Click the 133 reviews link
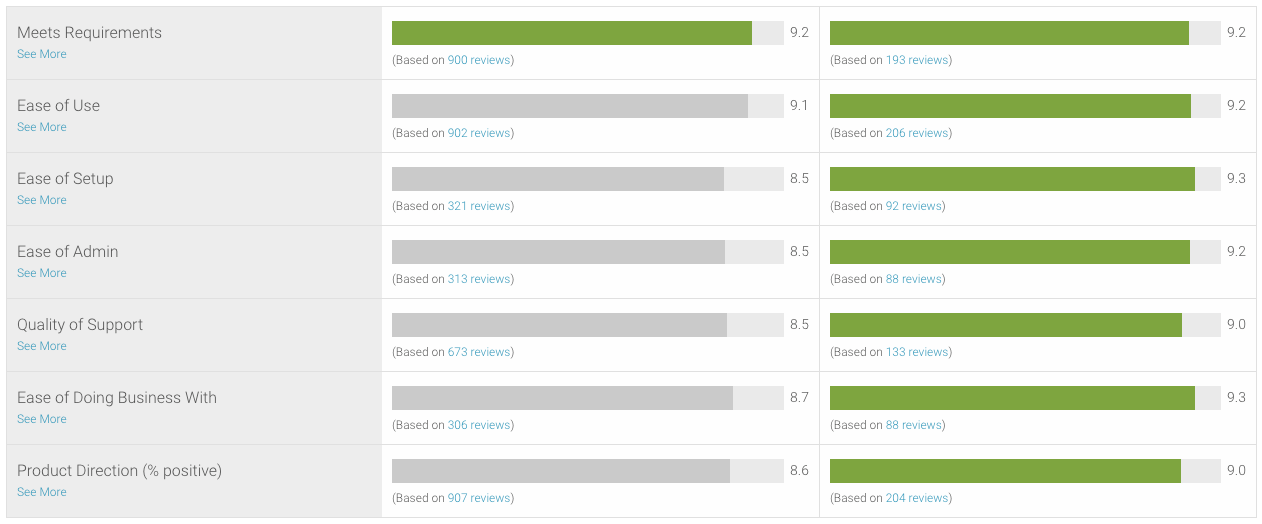The image size is (1262, 524). point(917,352)
